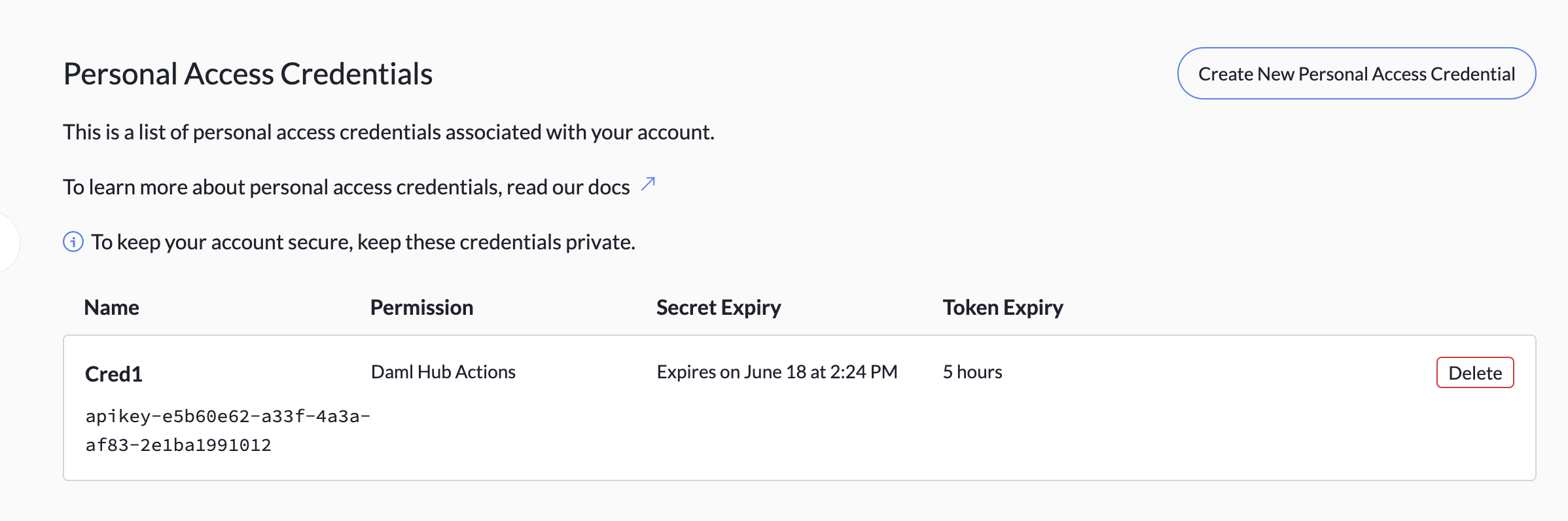Click the Name column header
This screenshot has width=1568, height=521.
coord(111,307)
